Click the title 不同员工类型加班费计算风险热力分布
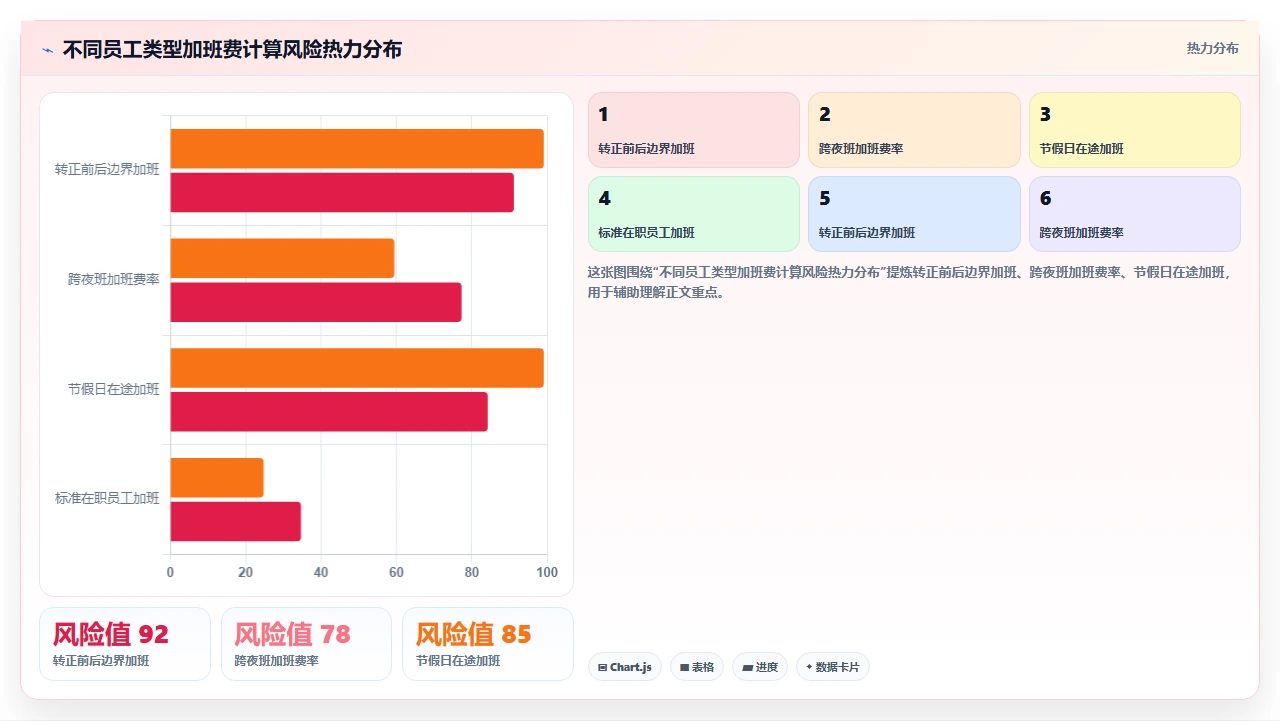This screenshot has height=721, width=1280. click(232, 49)
